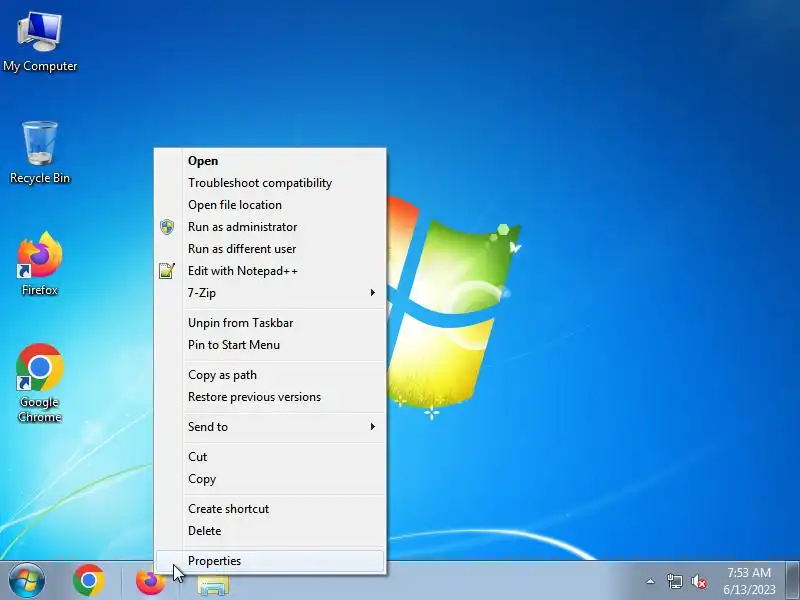This screenshot has height=600, width=800.
Task: Click the date 6/13/2023
Action: point(749,590)
